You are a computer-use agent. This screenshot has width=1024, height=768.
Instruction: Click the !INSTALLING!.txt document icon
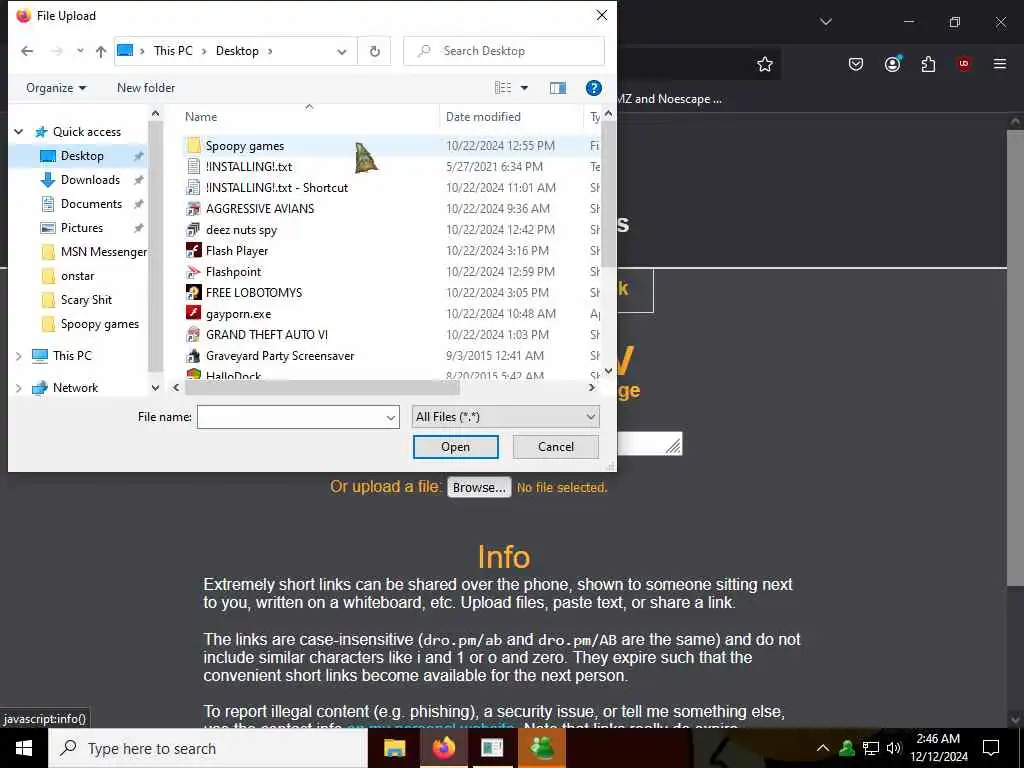(x=193, y=167)
